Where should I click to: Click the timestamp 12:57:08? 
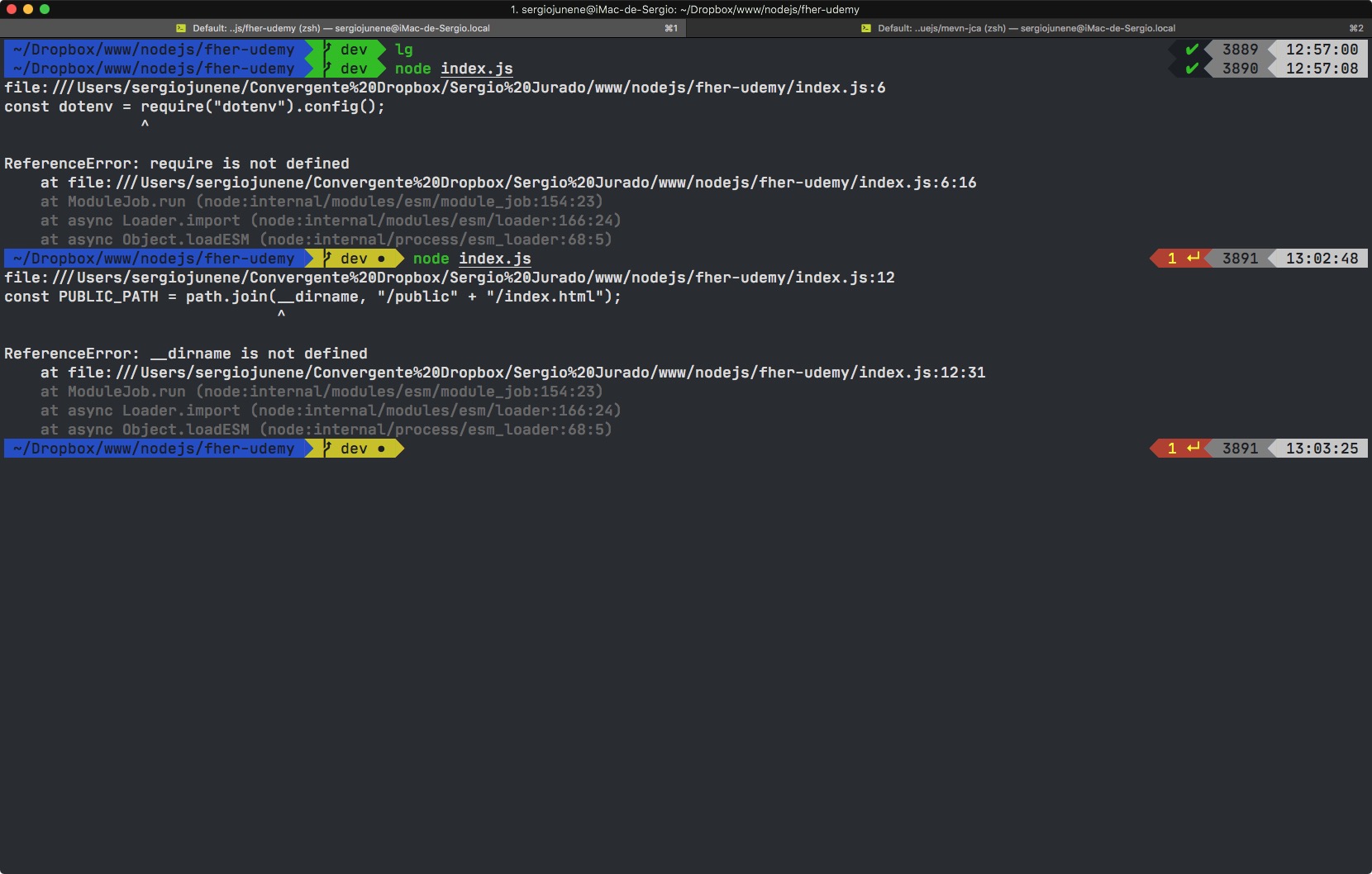click(x=1322, y=69)
